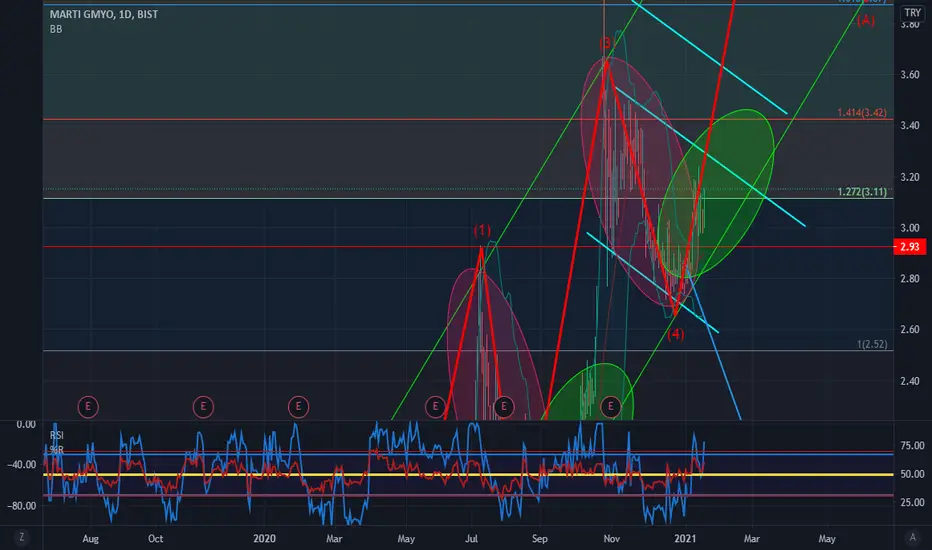This screenshot has width=932, height=550.
Task: Click the 3.40 price axis value
Action: tap(909, 125)
